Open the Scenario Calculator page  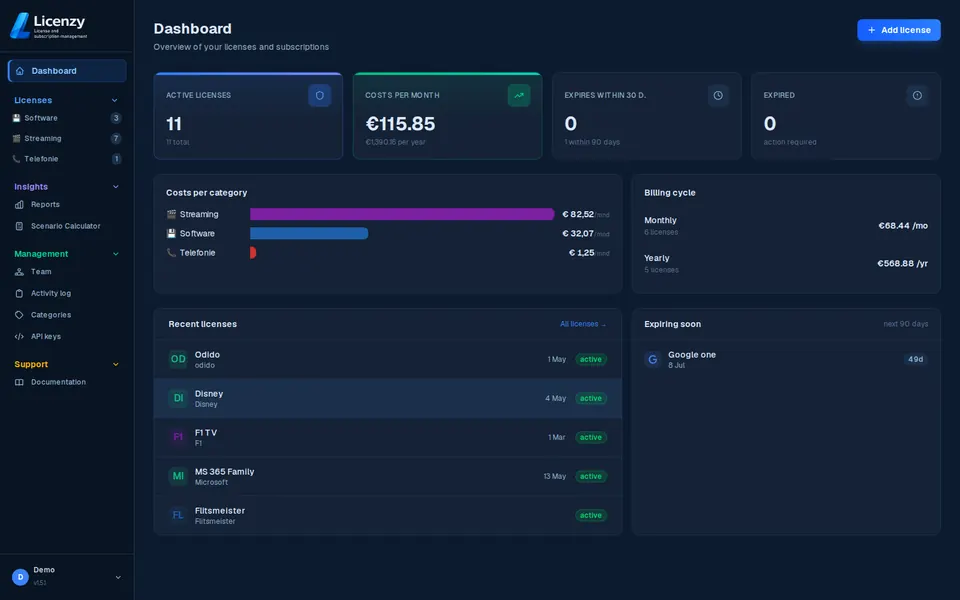click(67, 226)
